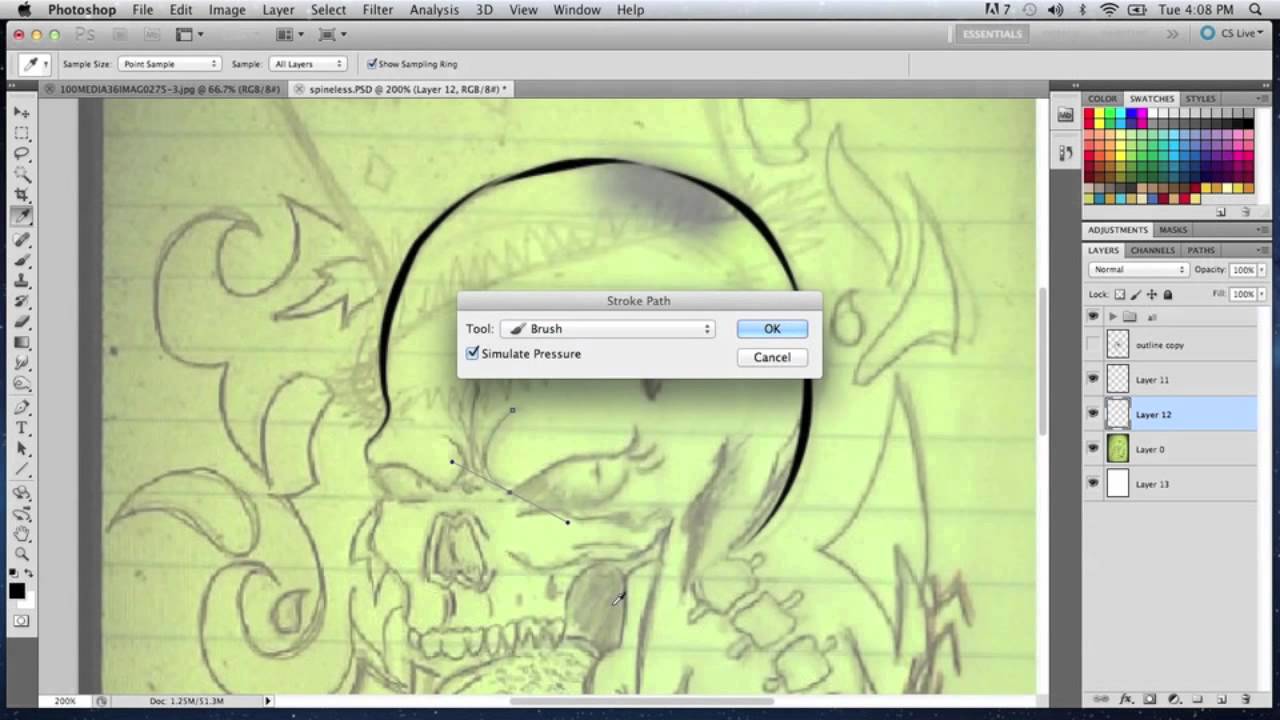Screen dimensions: 1280x720
Task: Select the Brush tool in toolbox
Action: (21, 260)
